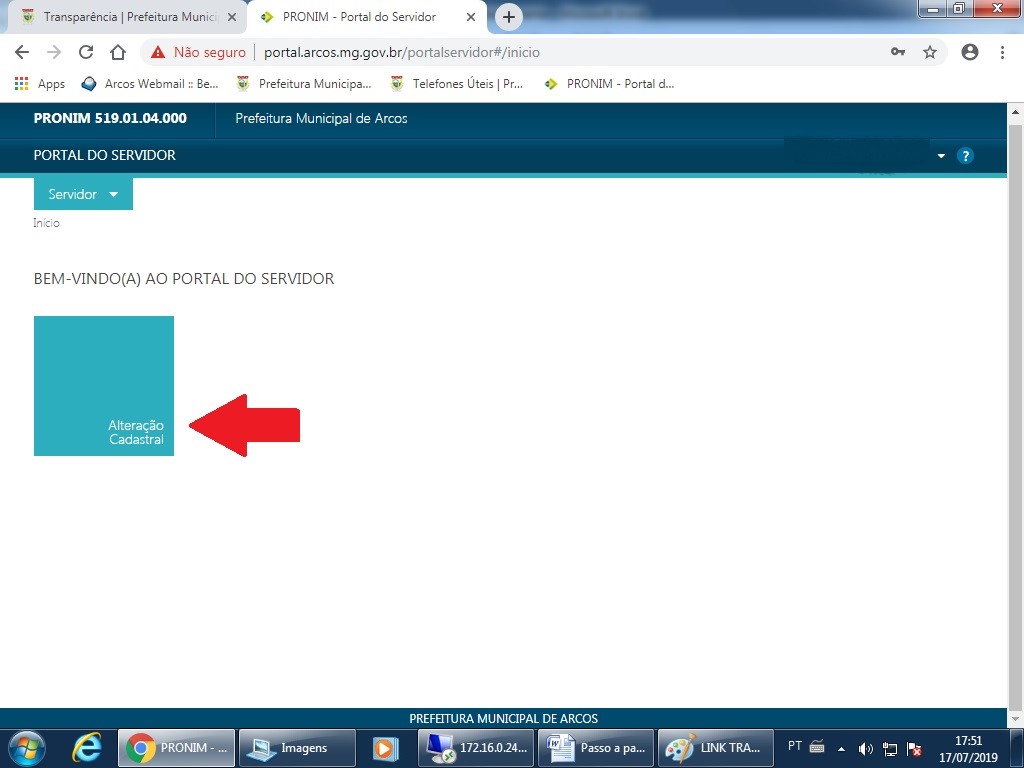Launch Internet Explorer from the taskbar
This screenshot has height=768, width=1024.
pyautogui.click(x=88, y=747)
